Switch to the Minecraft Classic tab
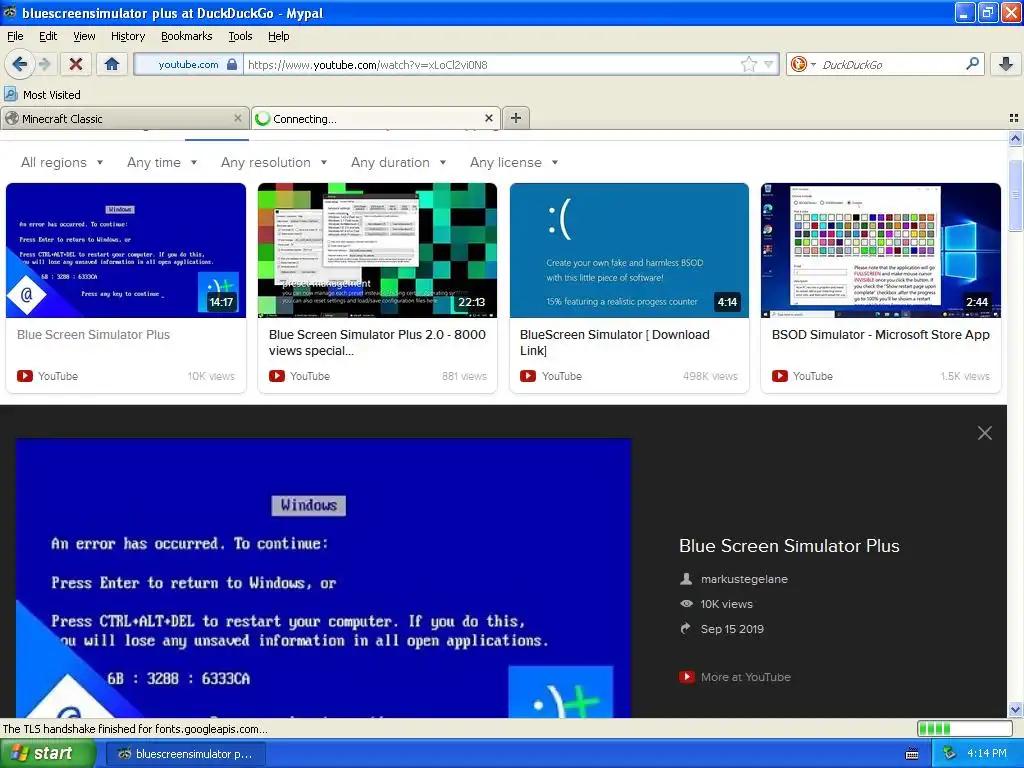1024x768 pixels. click(x=124, y=118)
